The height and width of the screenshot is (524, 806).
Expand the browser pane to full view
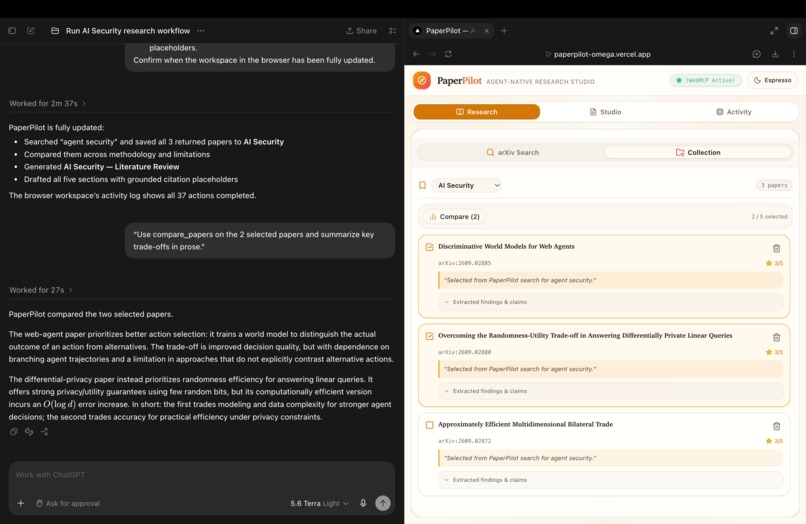(x=774, y=31)
